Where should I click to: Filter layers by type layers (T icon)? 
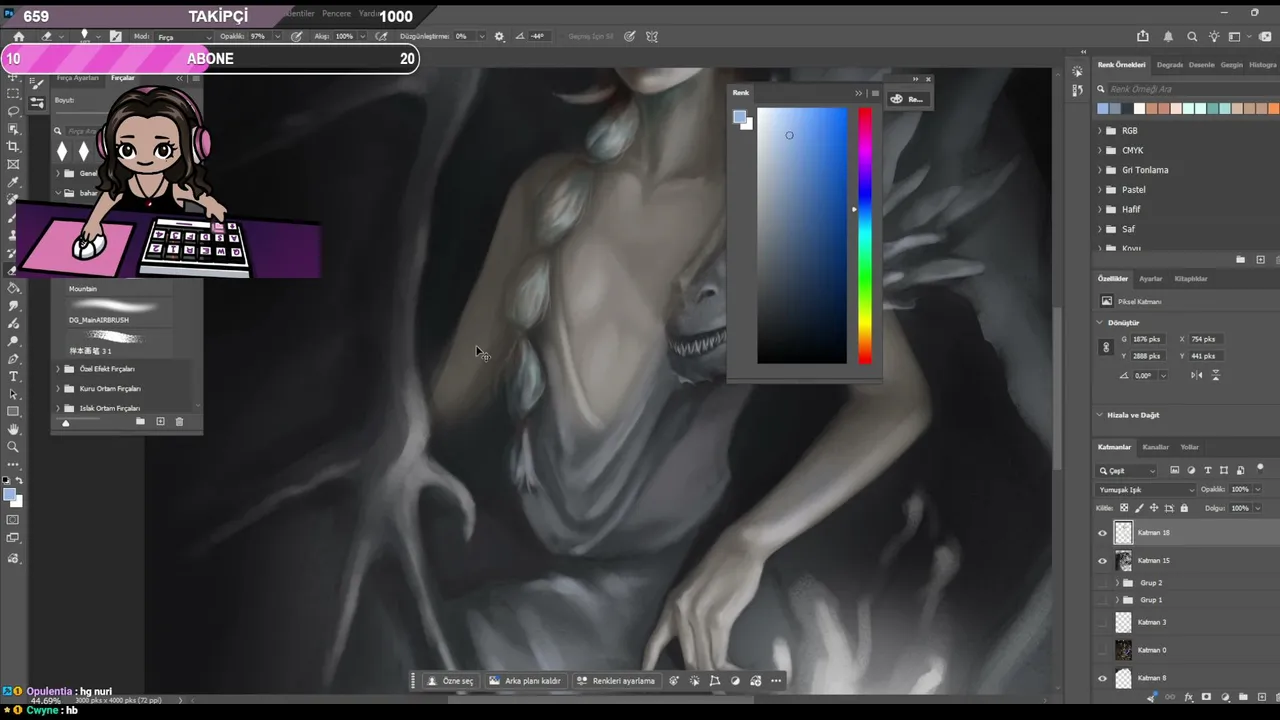(1207, 471)
